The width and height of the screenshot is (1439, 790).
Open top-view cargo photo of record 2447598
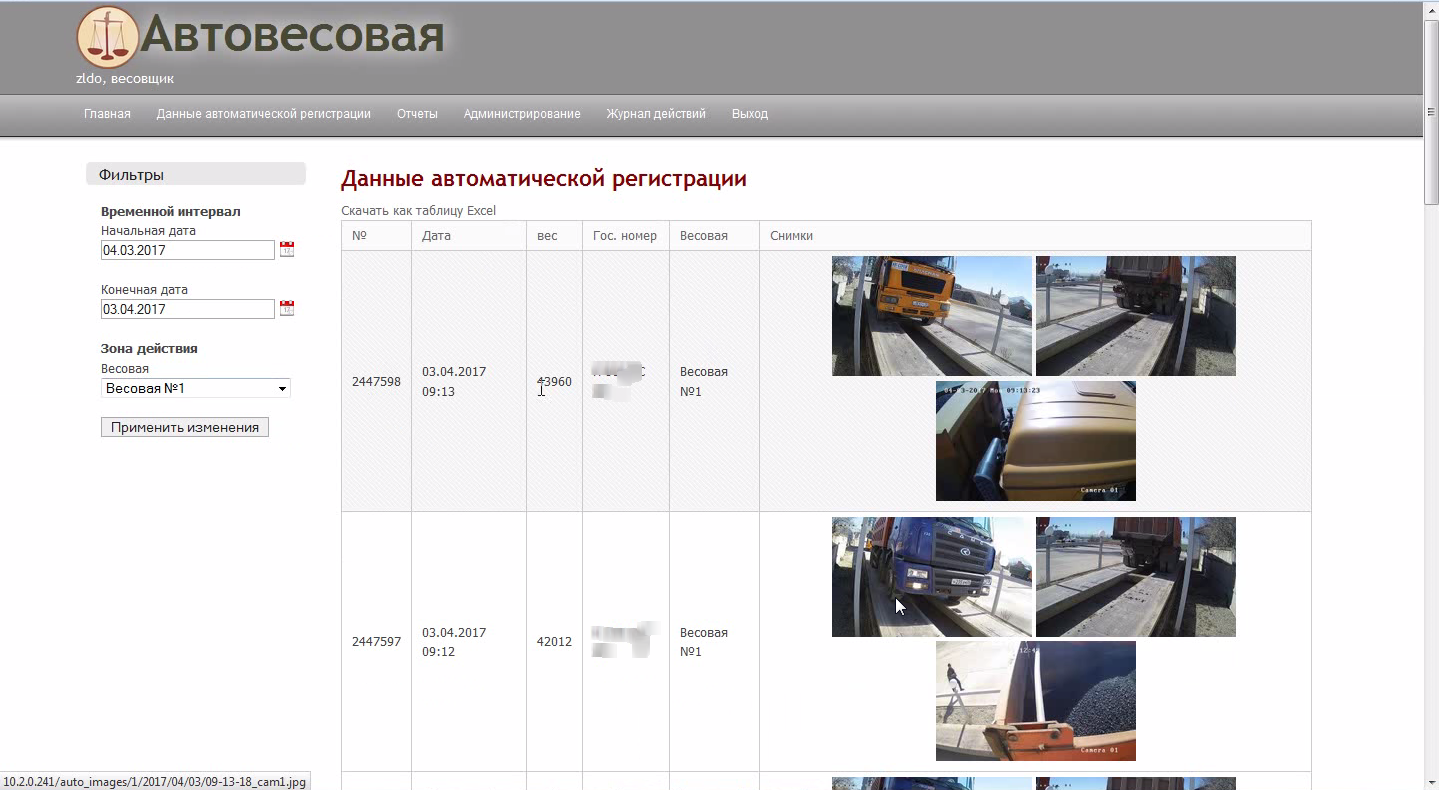(x=1035, y=441)
